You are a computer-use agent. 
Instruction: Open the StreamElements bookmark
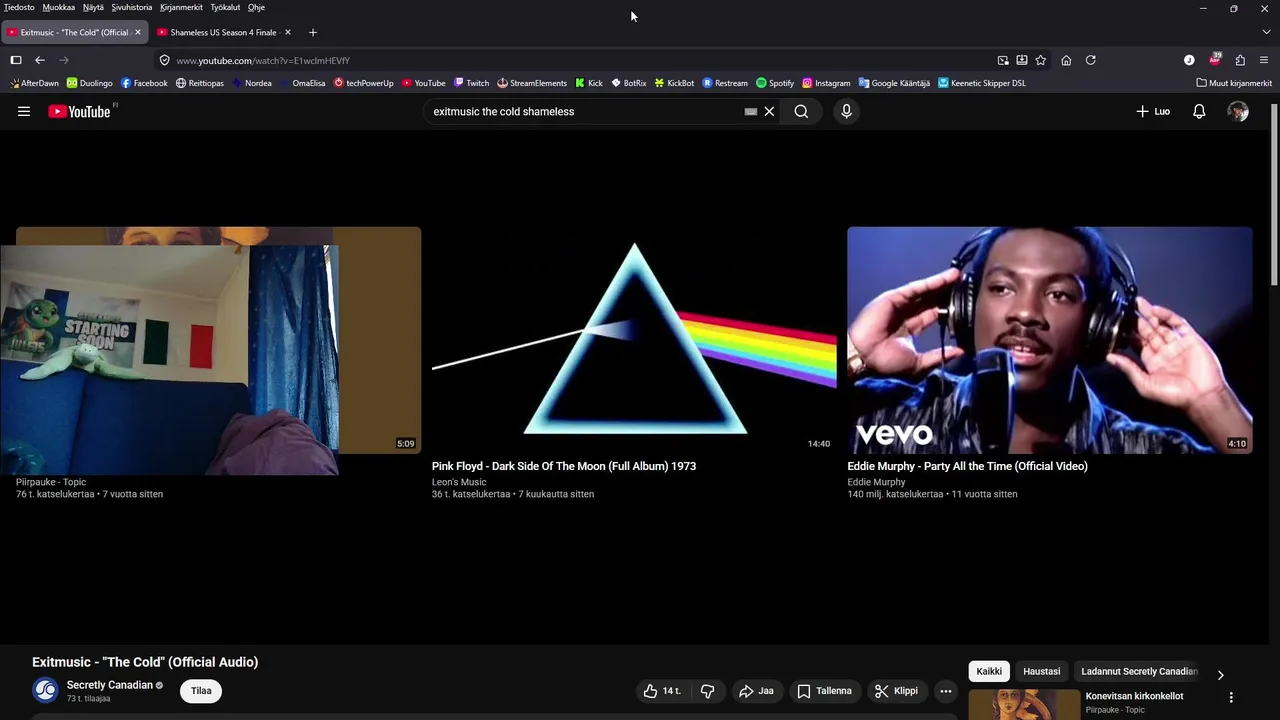(x=532, y=83)
